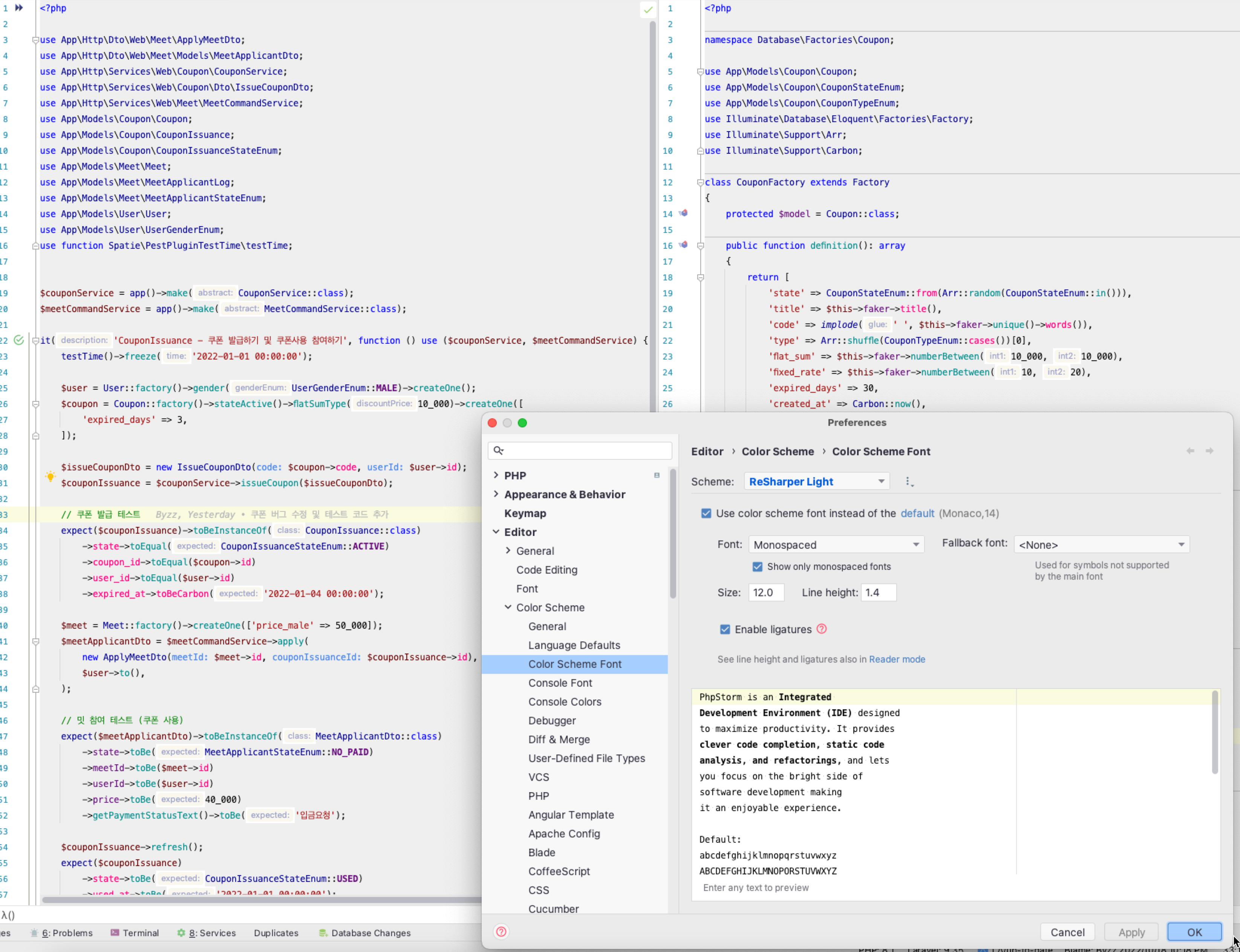Open the Monospaced font dropdown
Image resolution: width=1240 pixels, height=952 pixels.
[x=835, y=545]
